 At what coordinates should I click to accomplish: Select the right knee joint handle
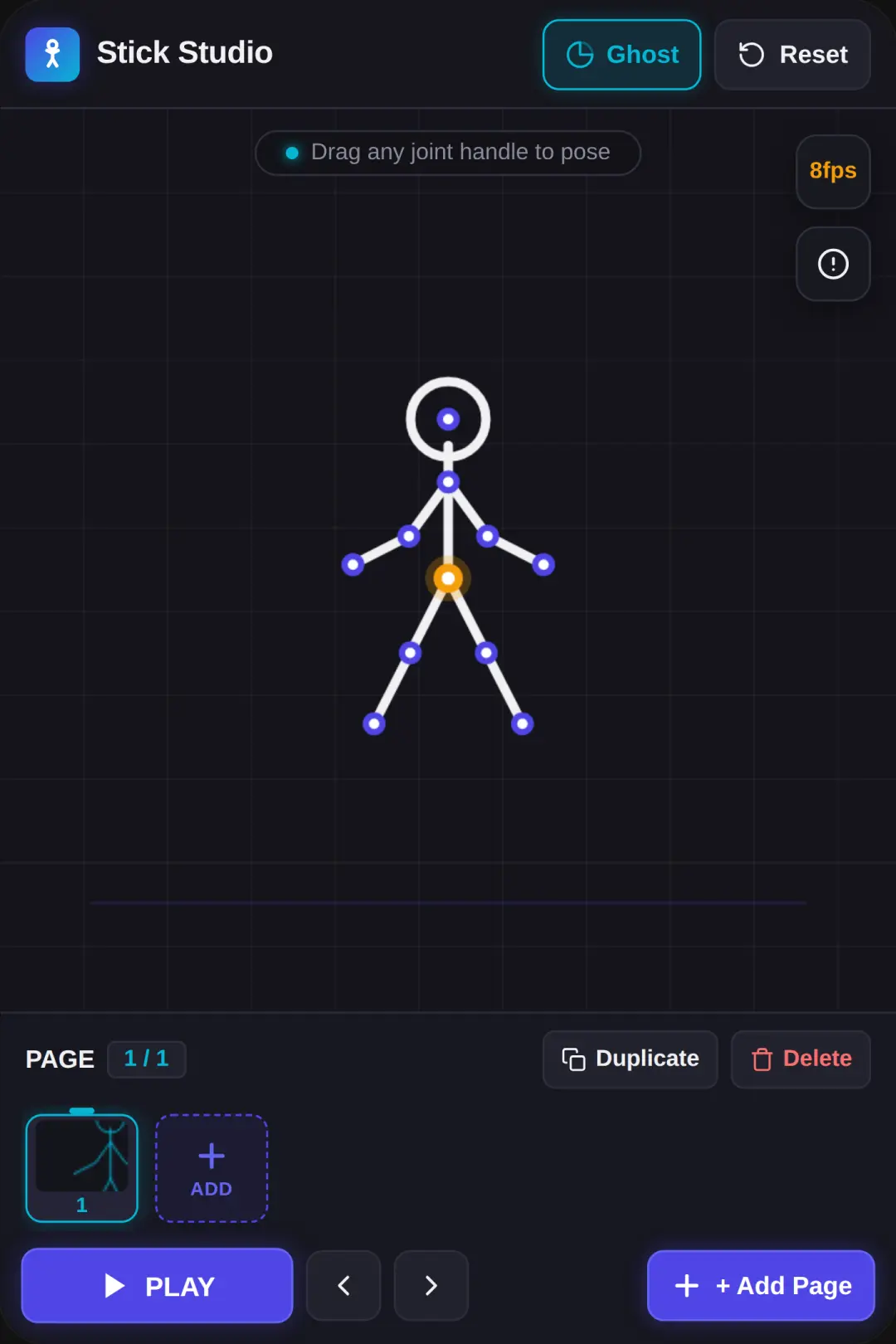(486, 653)
